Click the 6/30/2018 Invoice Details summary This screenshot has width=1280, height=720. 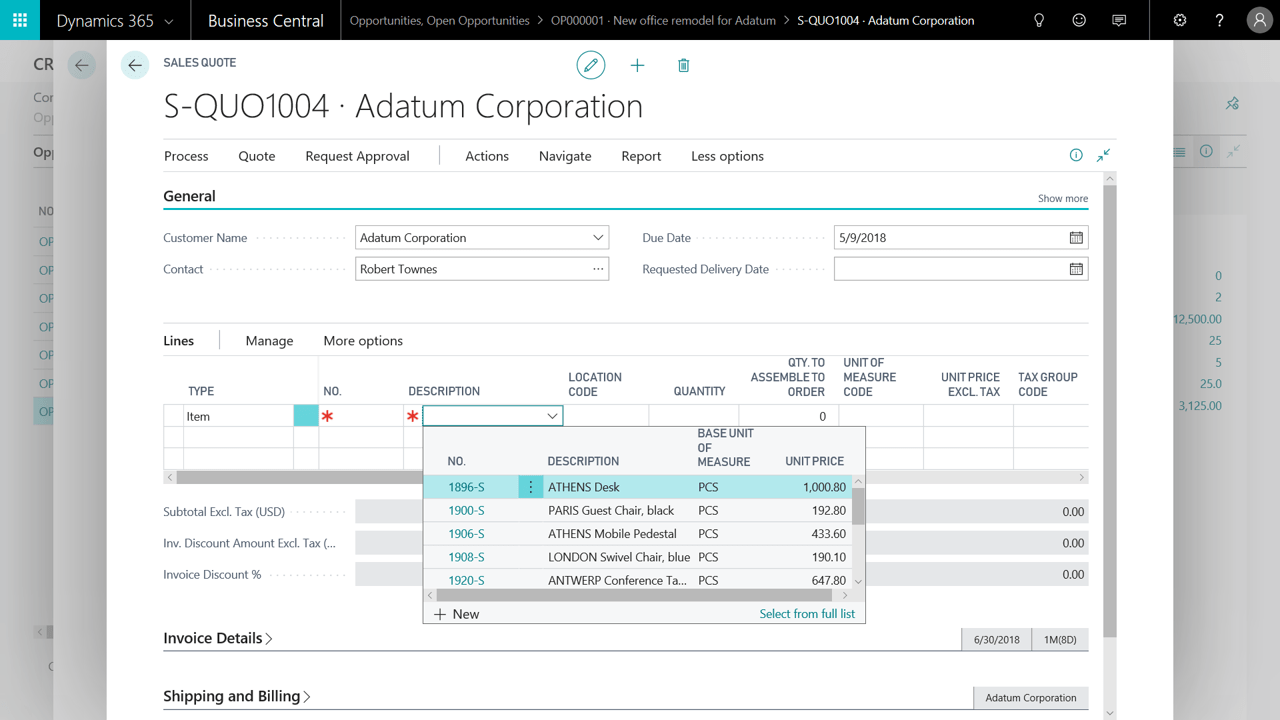click(997, 639)
